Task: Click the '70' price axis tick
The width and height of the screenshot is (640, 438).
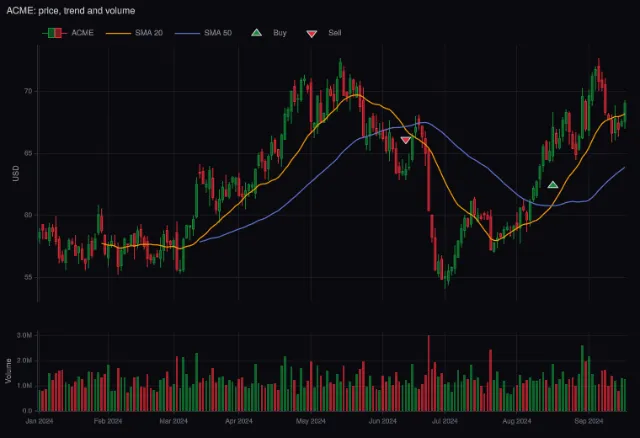Action: (x=28, y=91)
